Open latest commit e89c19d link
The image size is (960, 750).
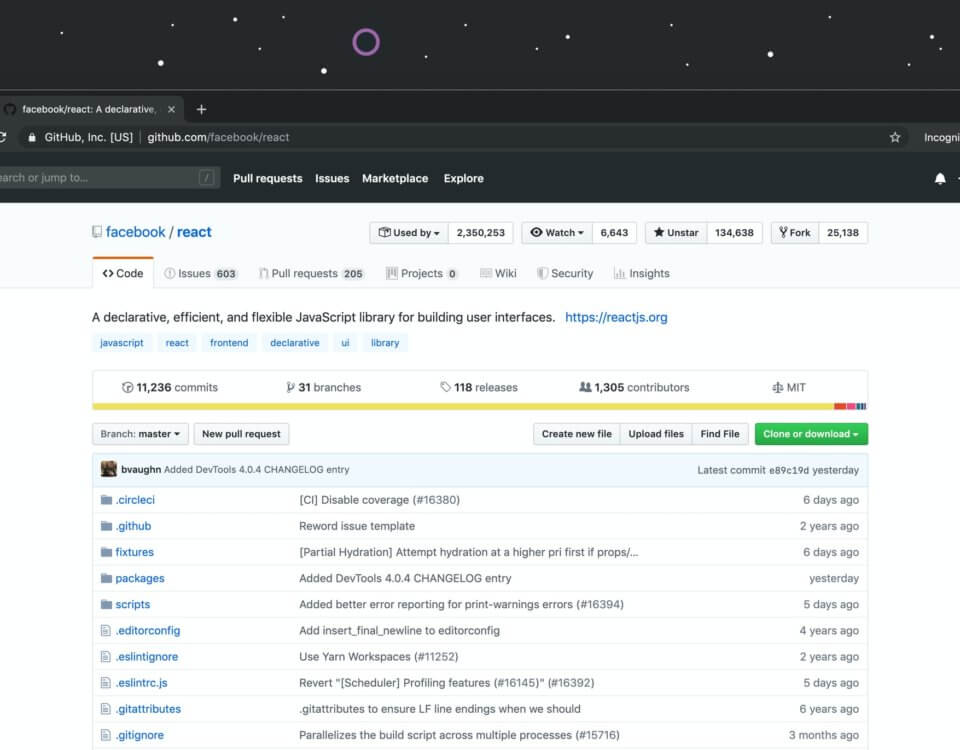pos(789,470)
